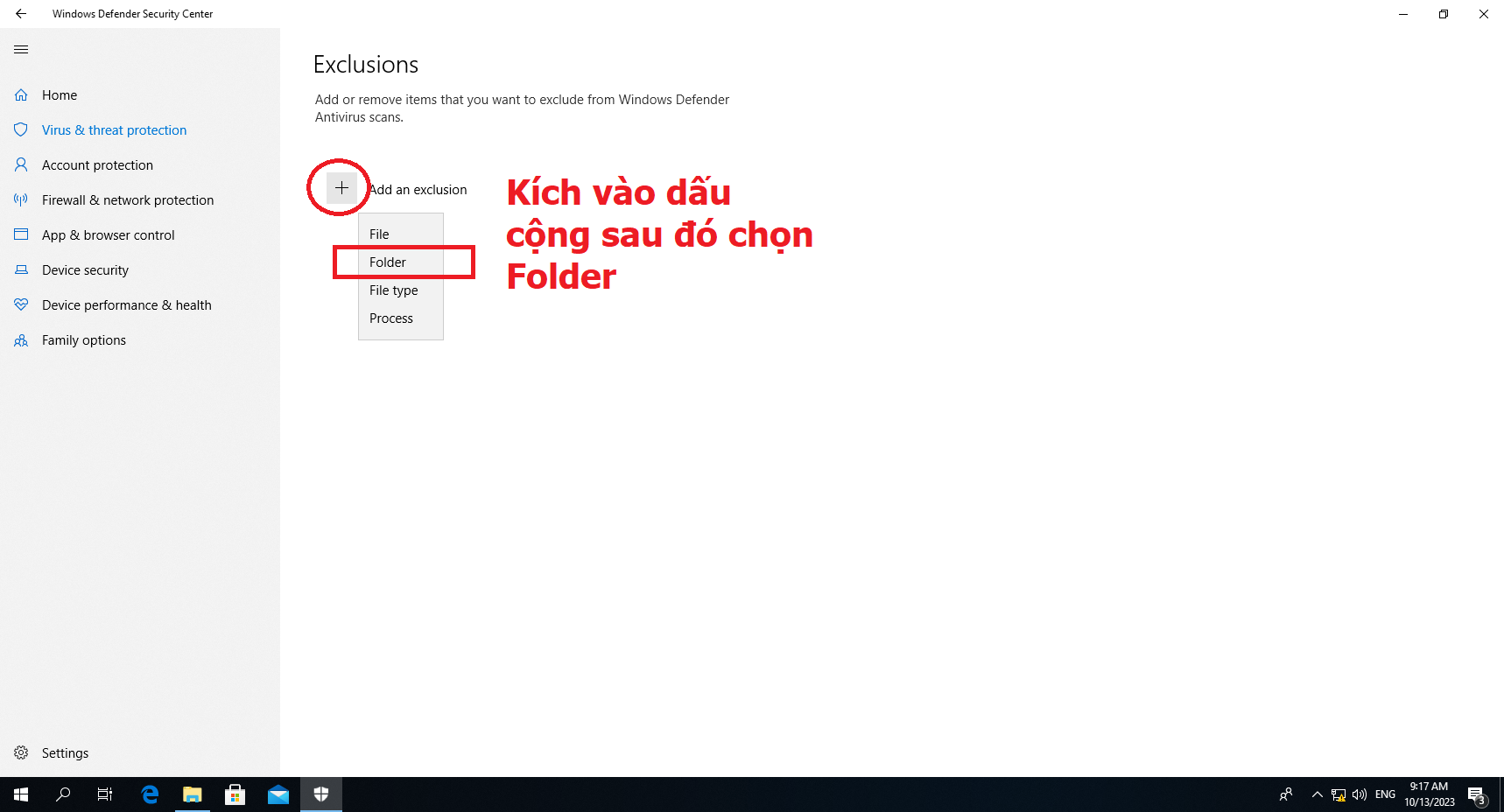Click the window icon for App & browser control

[x=21, y=235]
